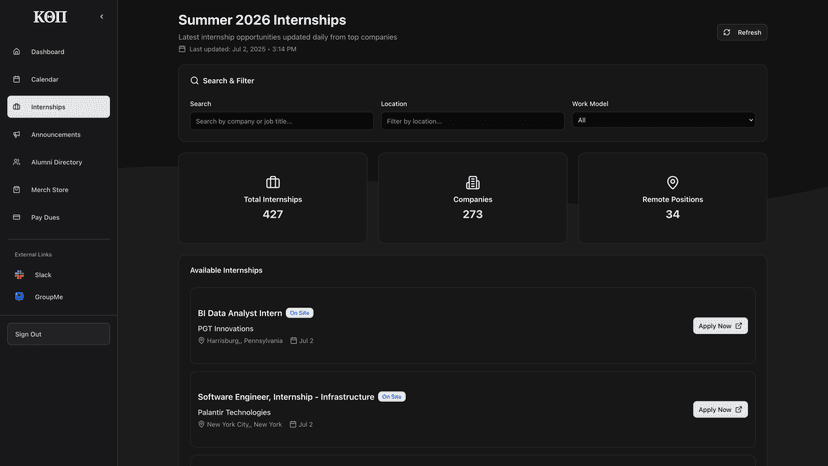Click the On Site badge on BI Data Analyst Intern
The image size is (828, 466).
coord(299,313)
